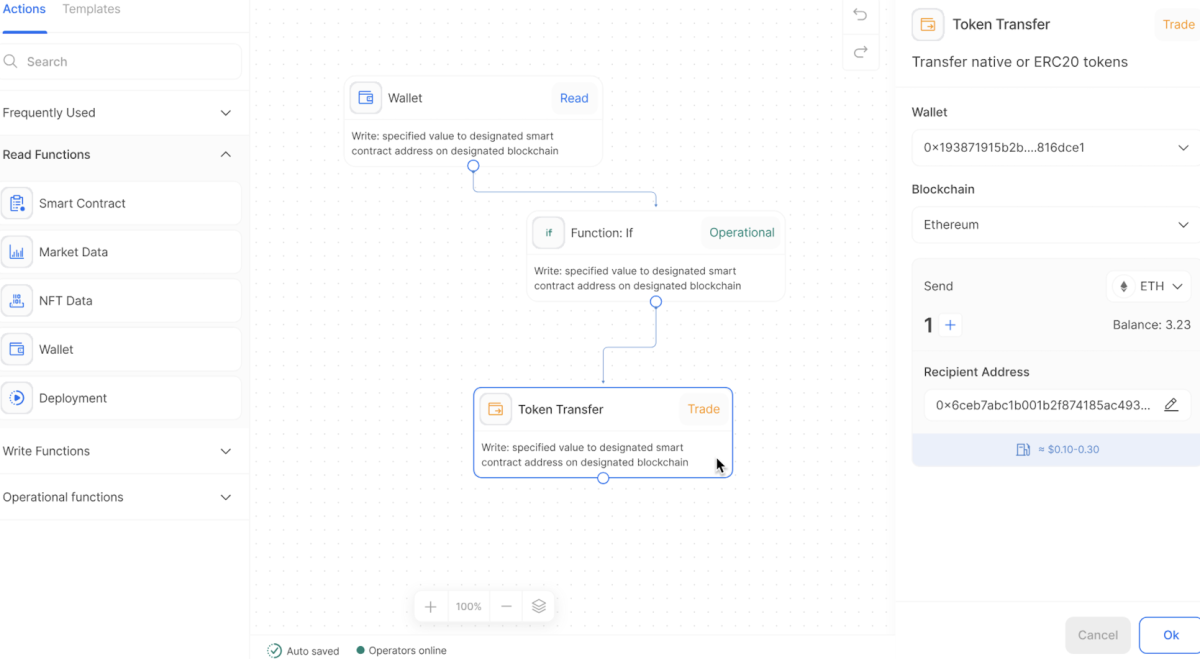The image size is (1200, 659).
Task: Click the layers icon in zoom toolbar
Action: pos(539,606)
